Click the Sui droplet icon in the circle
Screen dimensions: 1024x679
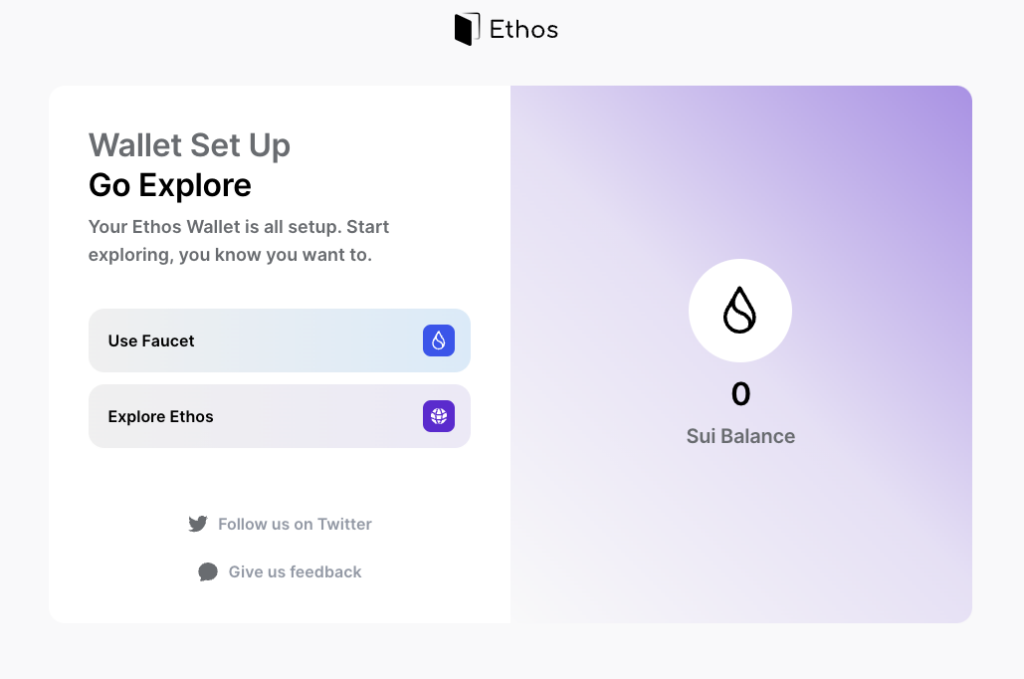coord(740,310)
